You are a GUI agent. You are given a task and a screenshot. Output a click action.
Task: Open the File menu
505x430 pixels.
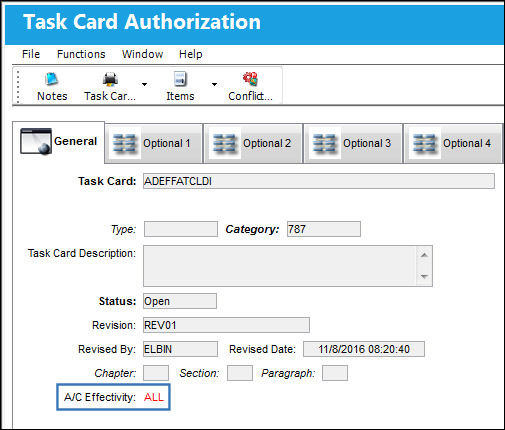click(31, 54)
